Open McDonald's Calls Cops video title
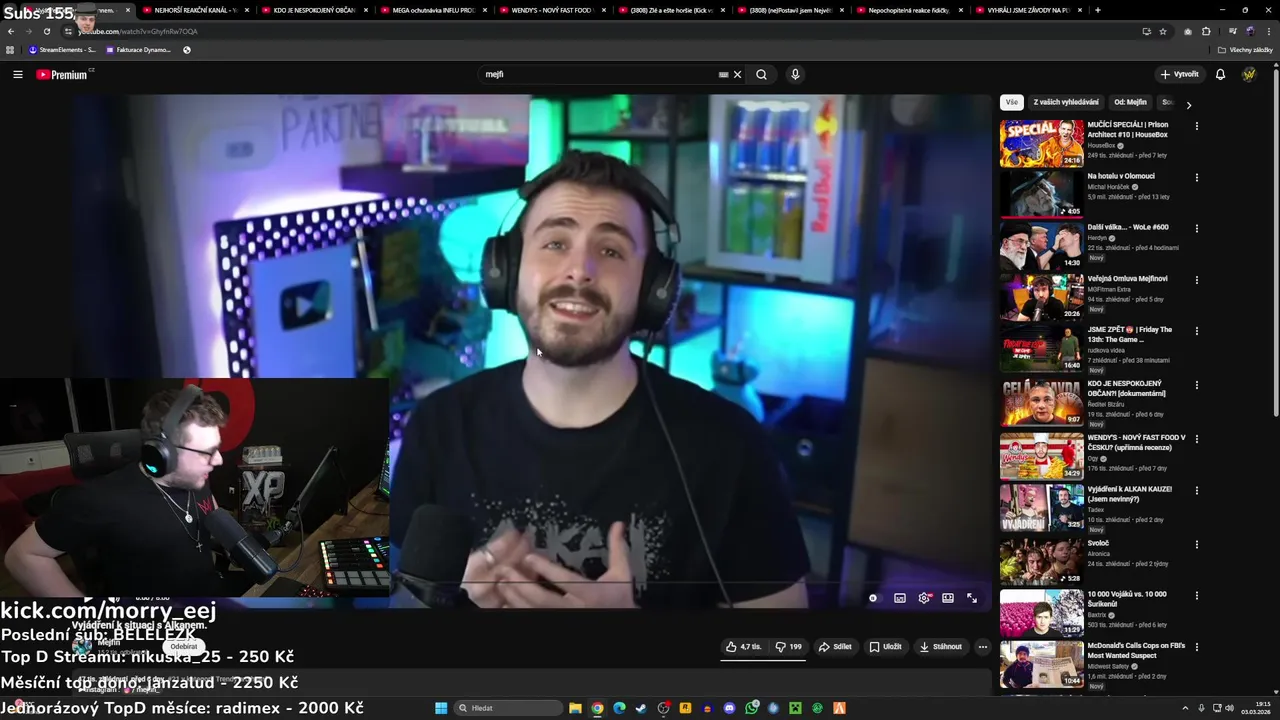The image size is (1280, 720). click(x=1136, y=651)
